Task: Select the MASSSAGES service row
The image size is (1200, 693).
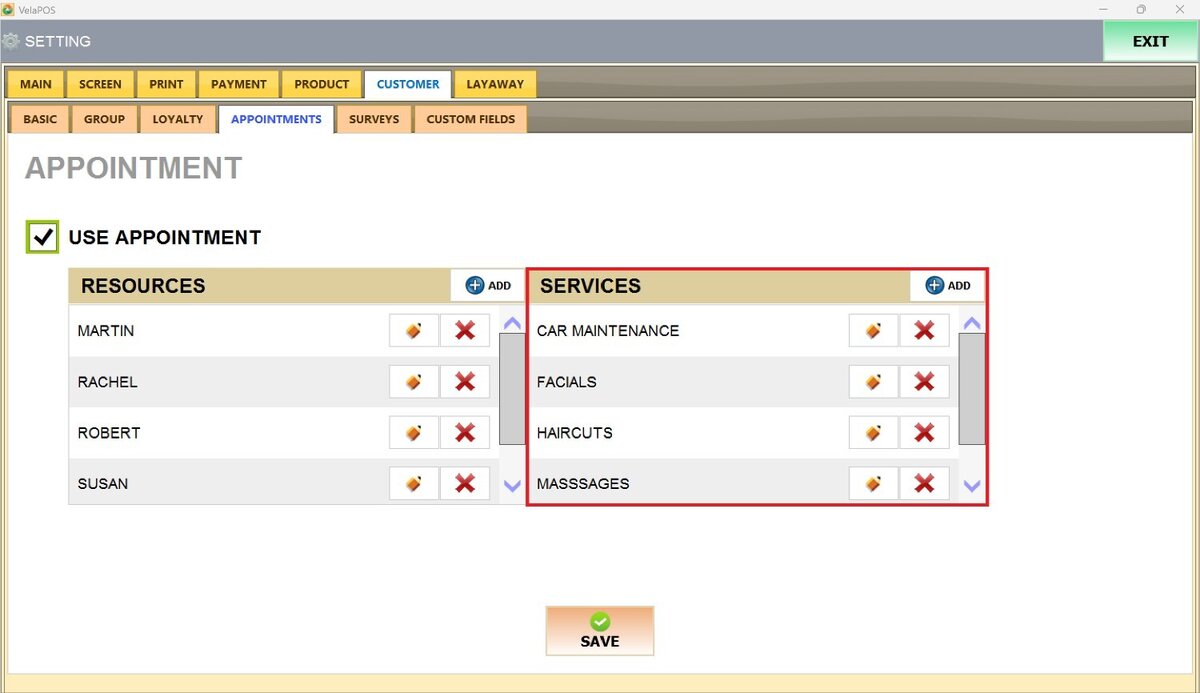Action: (743, 484)
